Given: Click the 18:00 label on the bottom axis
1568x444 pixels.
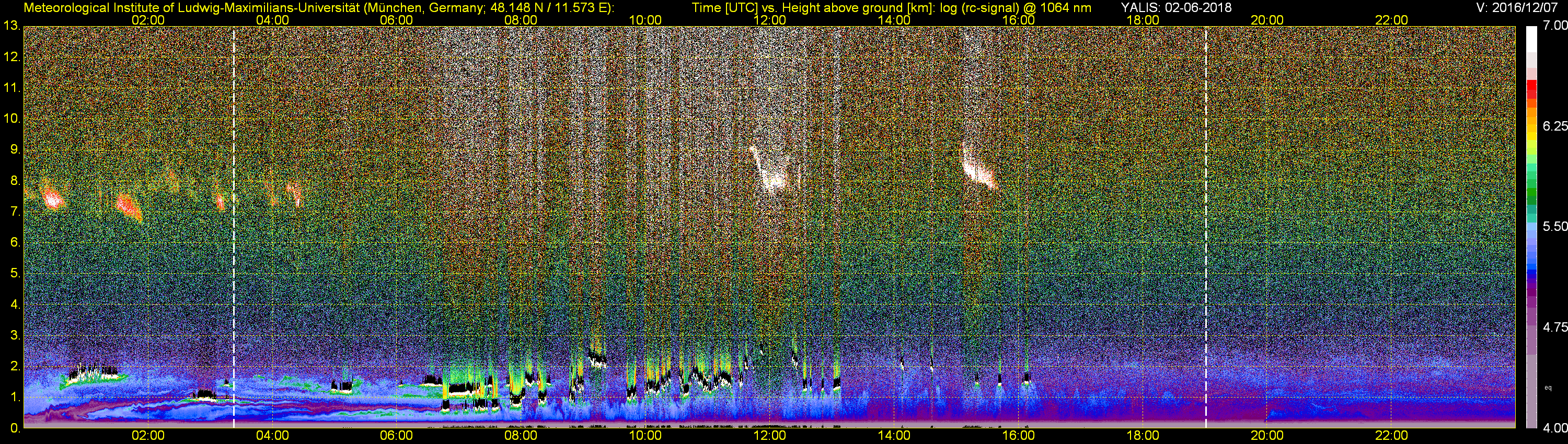Looking at the screenshot, I should coord(1143,436).
